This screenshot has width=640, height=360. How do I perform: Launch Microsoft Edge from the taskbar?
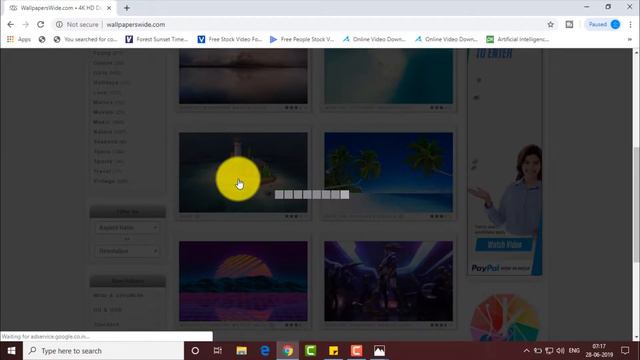point(264,351)
